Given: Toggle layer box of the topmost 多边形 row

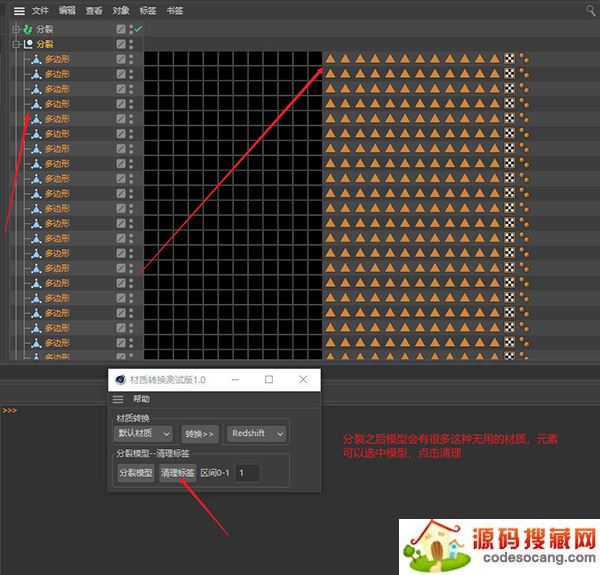Looking at the screenshot, I should (x=121, y=59).
